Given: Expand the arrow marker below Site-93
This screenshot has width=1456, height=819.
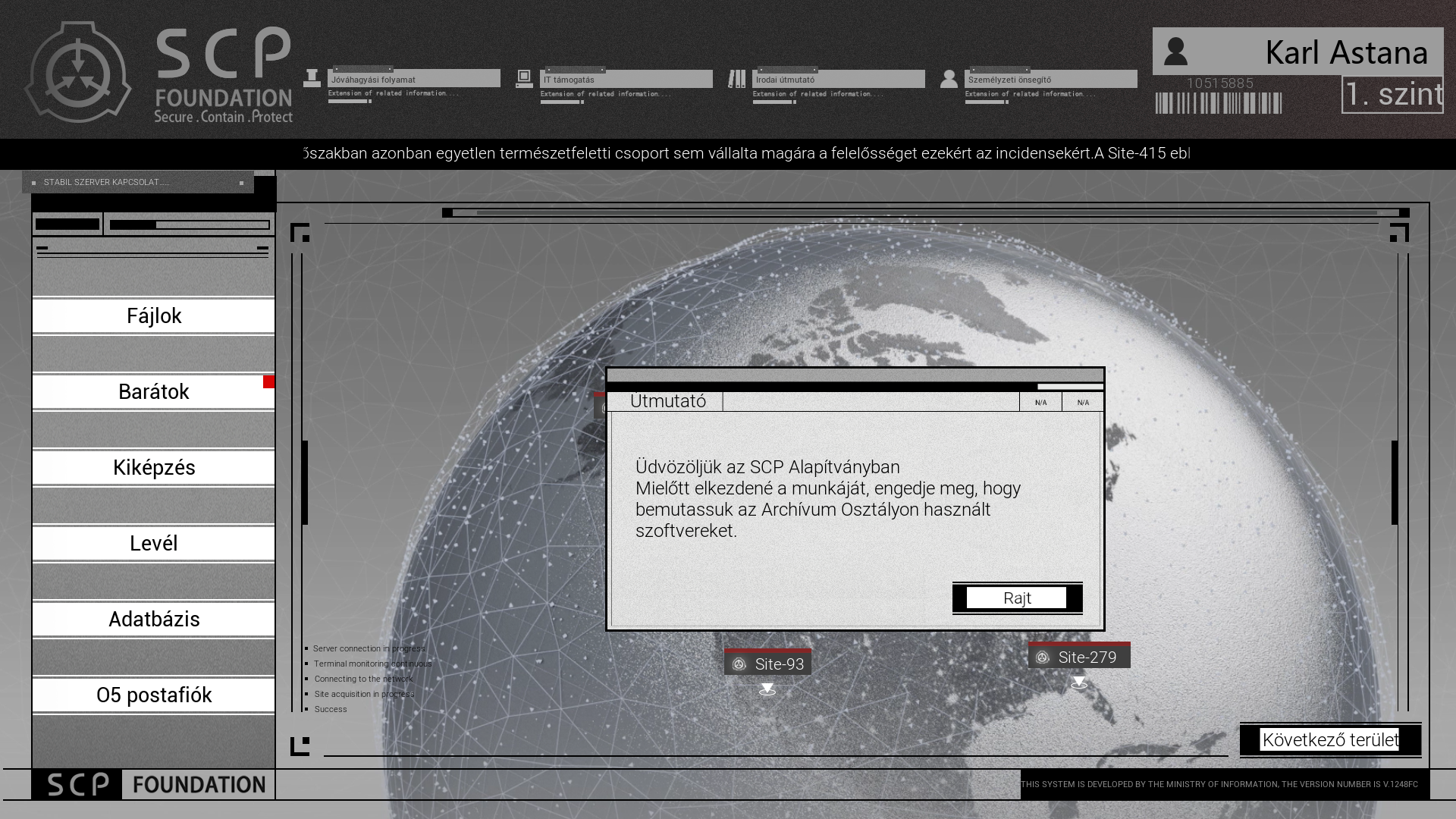Looking at the screenshot, I should pyautogui.click(x=767, y=689).
